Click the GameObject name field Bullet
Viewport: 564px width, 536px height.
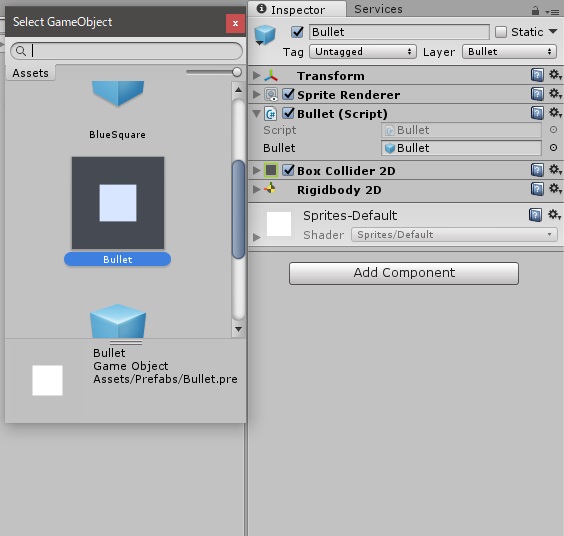click(x=399, y=32)
